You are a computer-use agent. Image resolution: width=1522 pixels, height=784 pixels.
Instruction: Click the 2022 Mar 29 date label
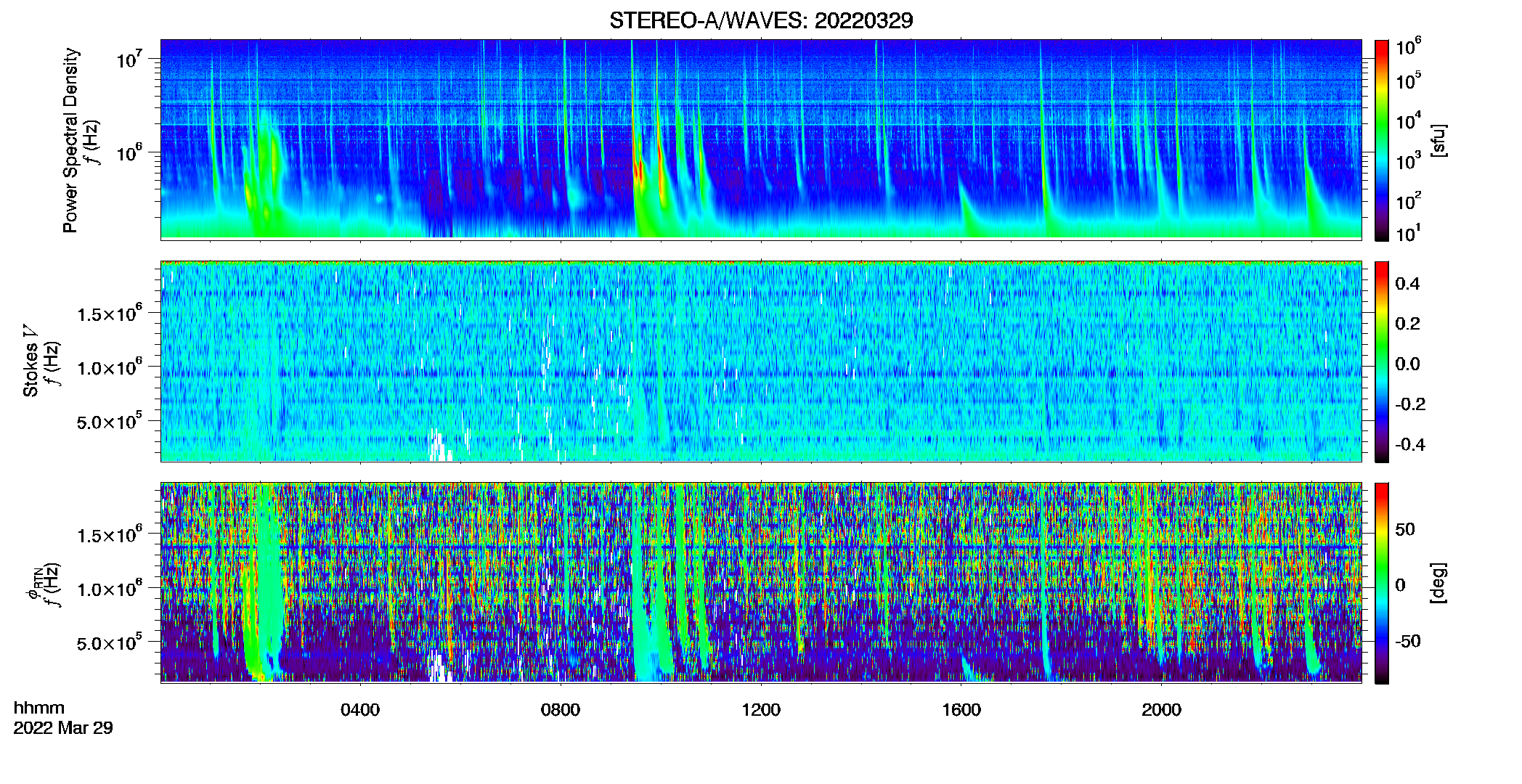[x=63, y=728]
